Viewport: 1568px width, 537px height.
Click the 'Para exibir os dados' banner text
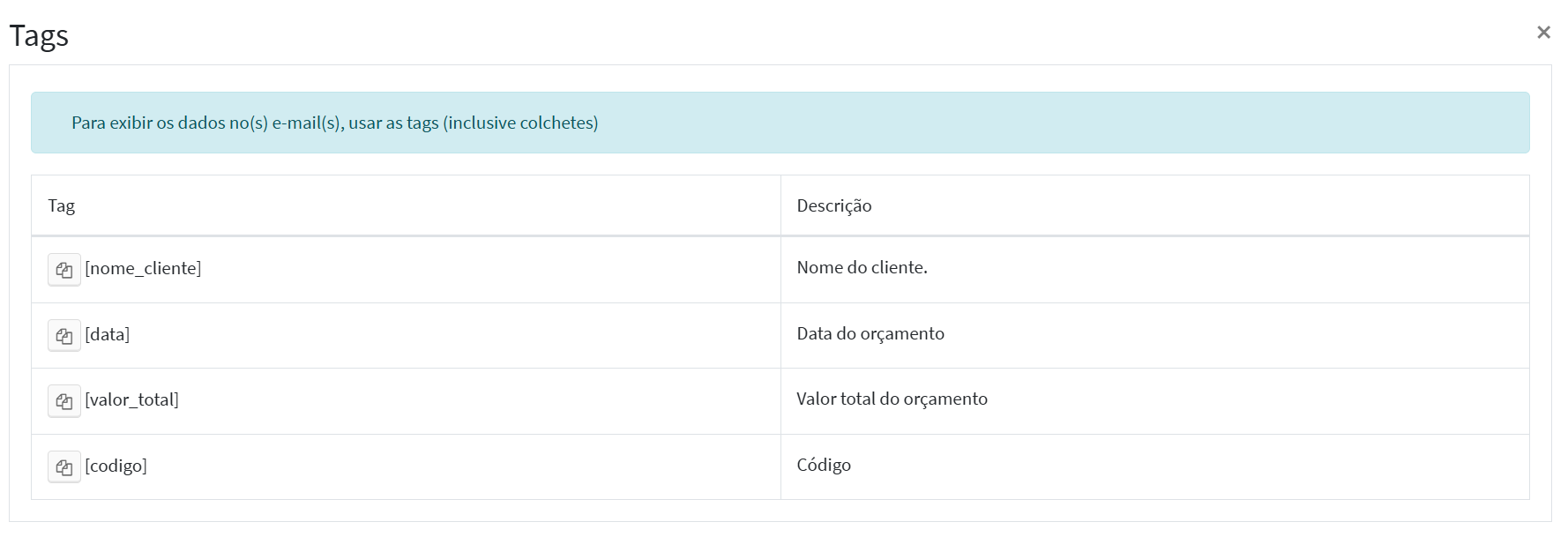click(335, 123)
